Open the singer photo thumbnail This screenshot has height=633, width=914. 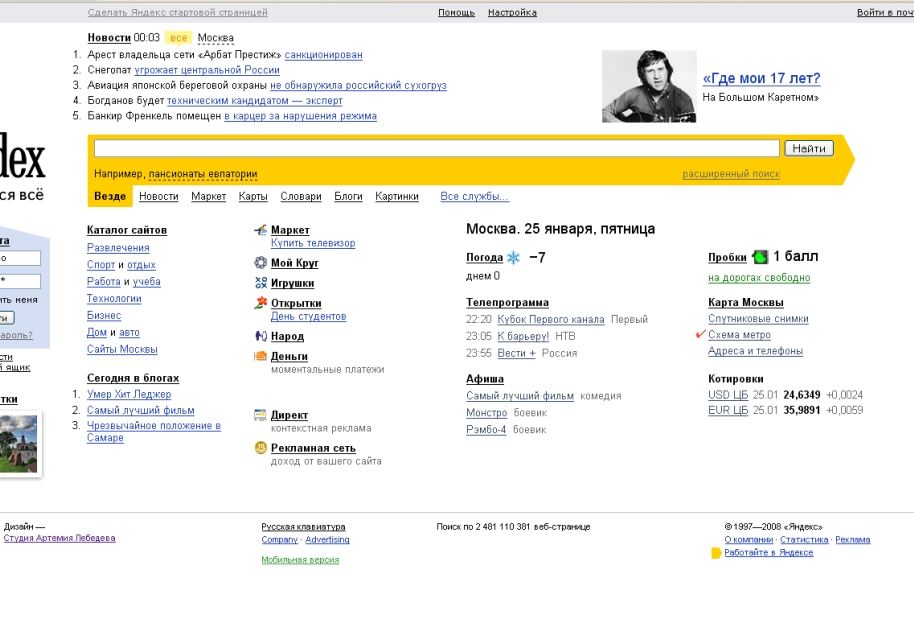tap(649, 86)
